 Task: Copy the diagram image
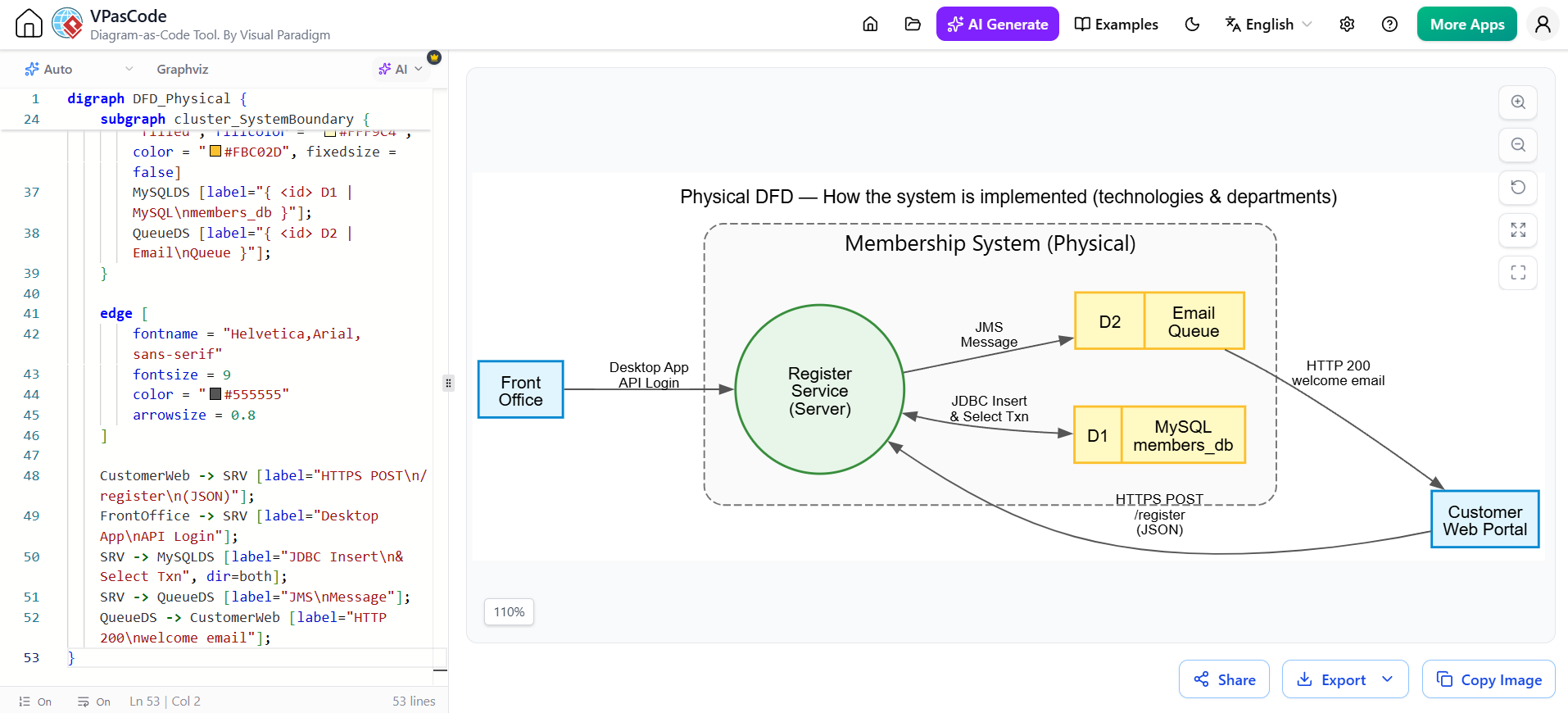pos(1489,679)
